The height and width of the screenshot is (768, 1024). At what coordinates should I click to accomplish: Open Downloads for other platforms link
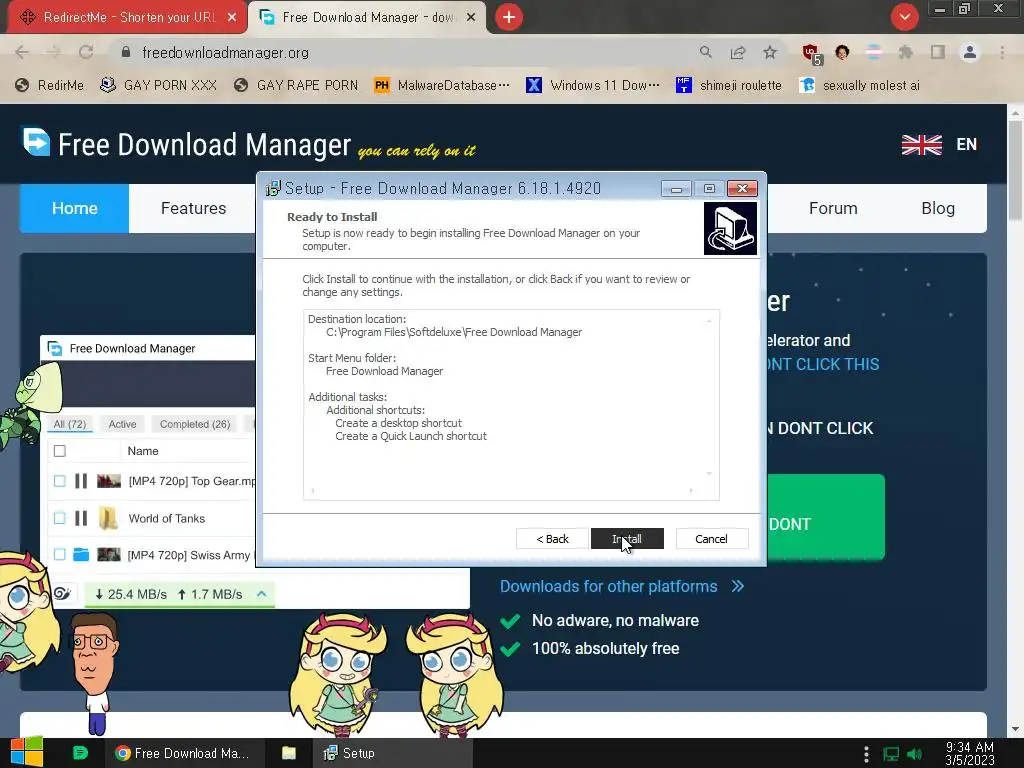point(609,586)
